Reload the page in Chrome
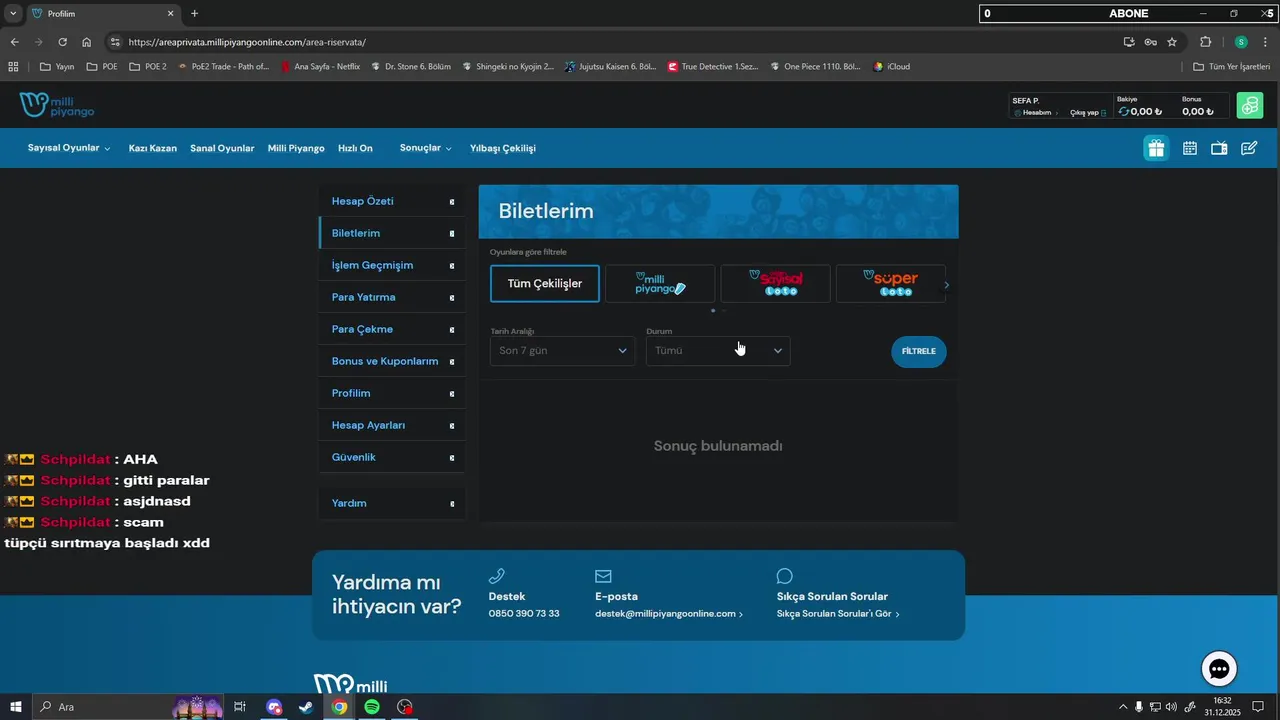 [62, 42]
